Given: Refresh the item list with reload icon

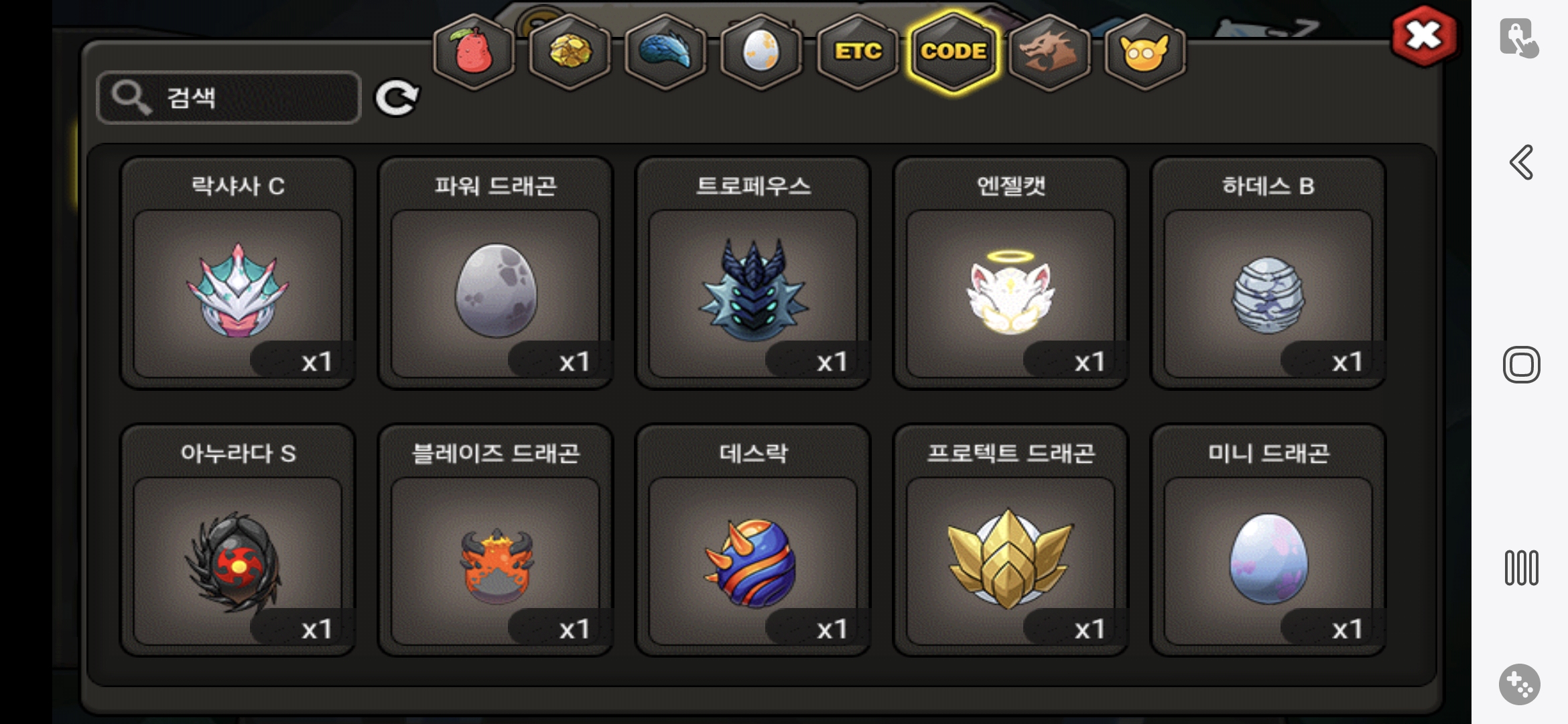Looking at the screenshot, I should pyautogui.click(x=397, y=99).
